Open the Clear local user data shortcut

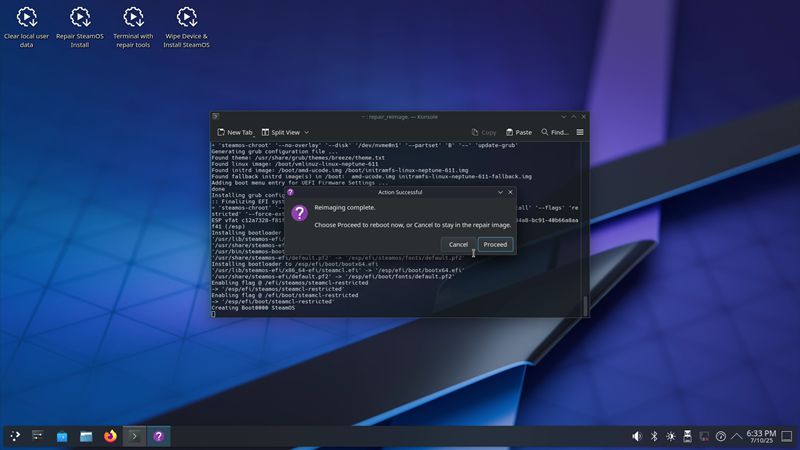coord(27,26)
